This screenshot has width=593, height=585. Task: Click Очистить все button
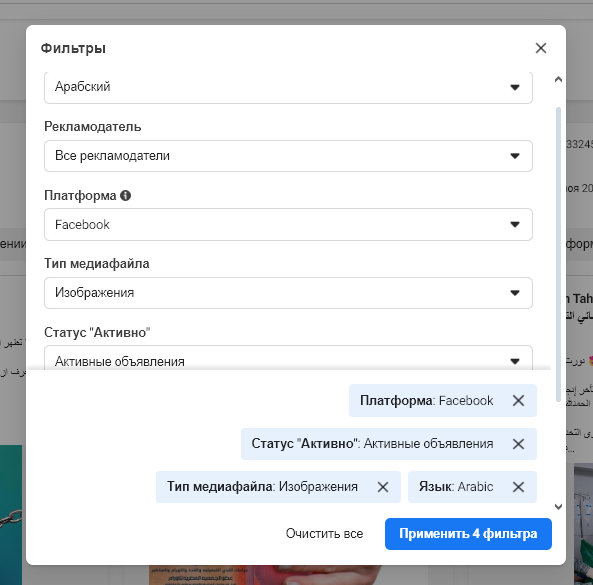pyautogui.click(x=324, y=534)
